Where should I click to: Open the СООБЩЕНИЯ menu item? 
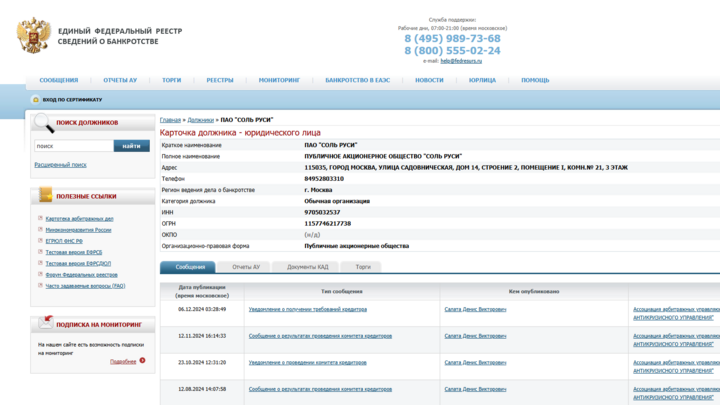59,80
